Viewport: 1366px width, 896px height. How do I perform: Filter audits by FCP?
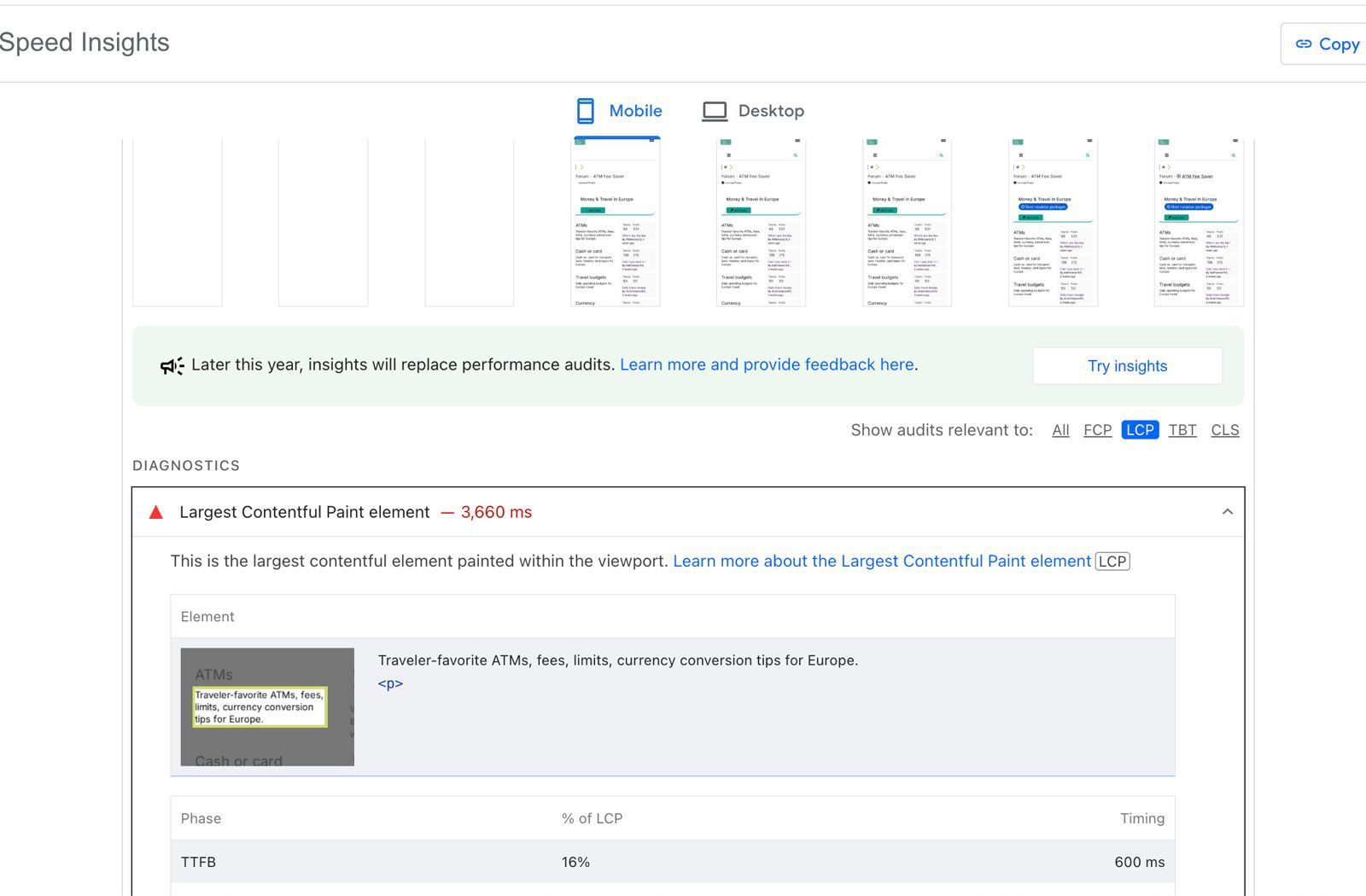[x=1097, y=430]
